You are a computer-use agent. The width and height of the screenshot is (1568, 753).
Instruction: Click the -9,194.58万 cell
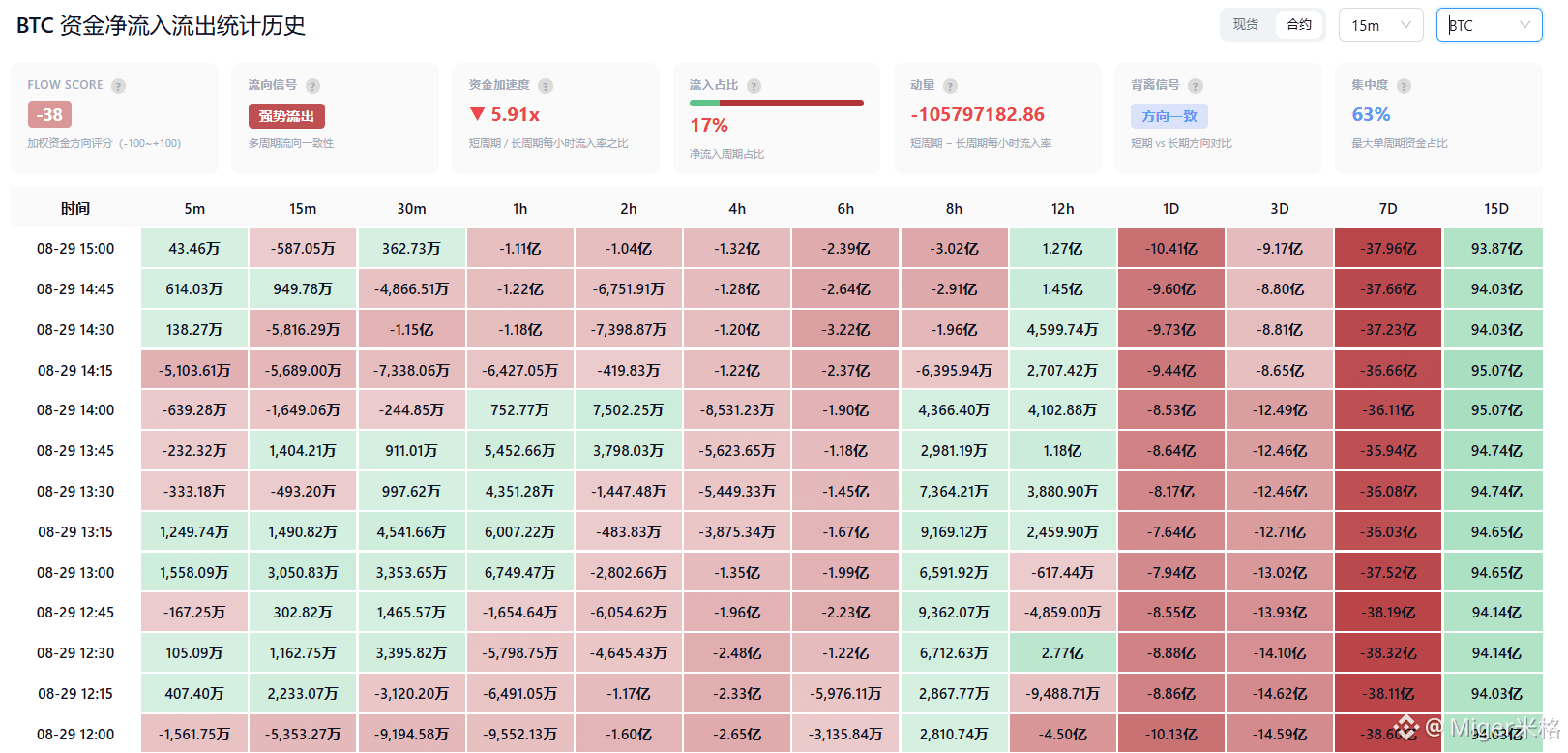[x=411, y=735]
